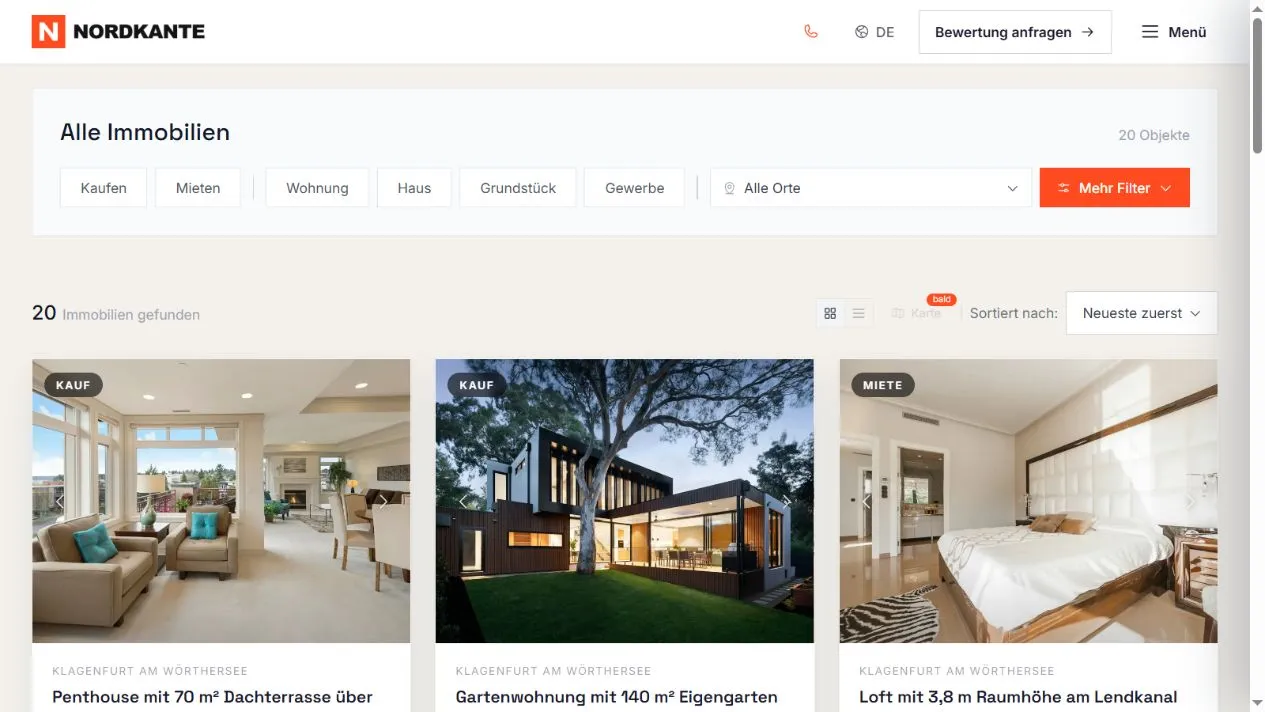Show next photo of Loft listing
The image size is (1265, 712).
click(x=1190, y=501)
